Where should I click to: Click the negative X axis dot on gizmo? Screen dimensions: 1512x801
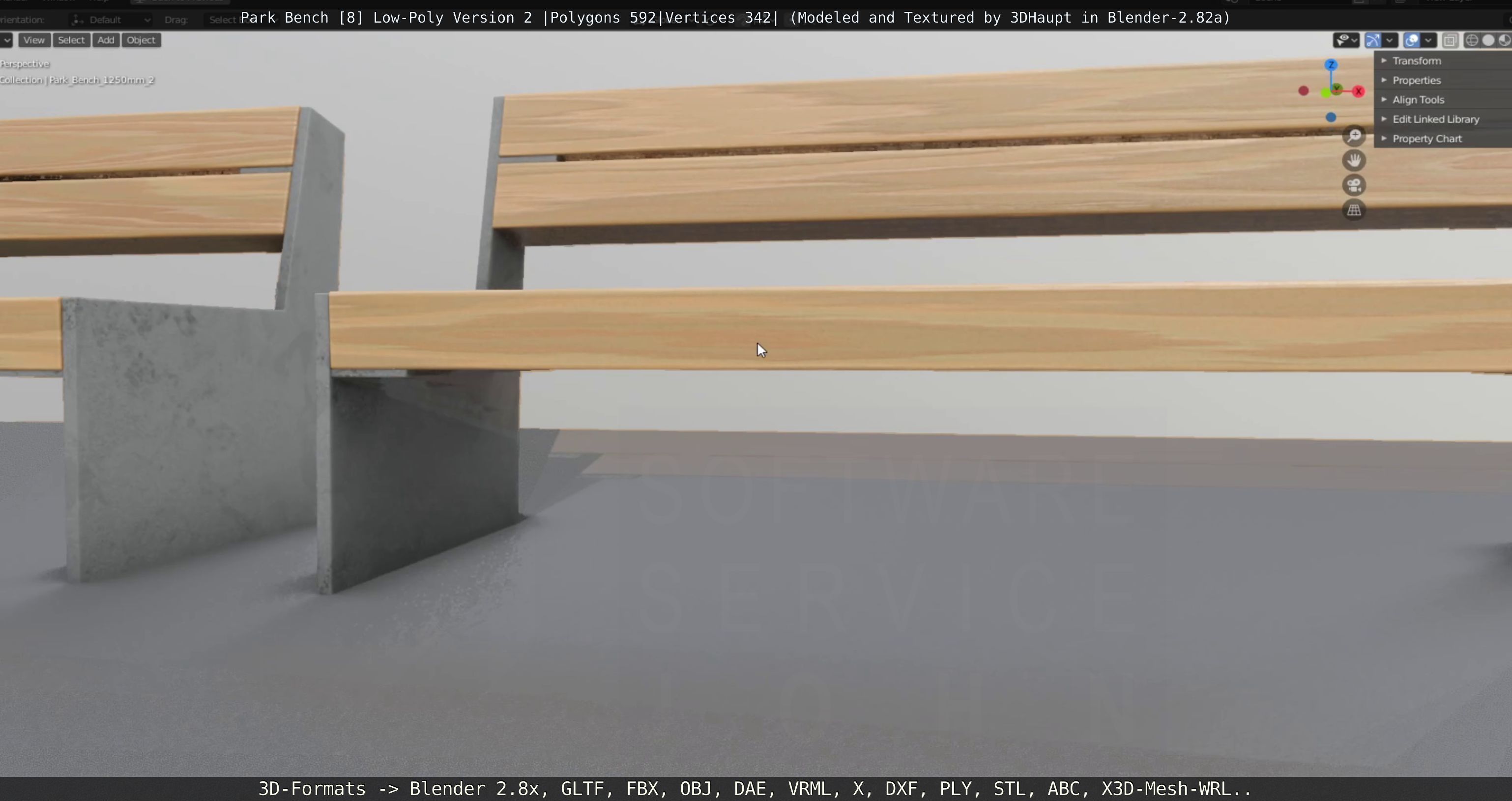[1304, 91]
